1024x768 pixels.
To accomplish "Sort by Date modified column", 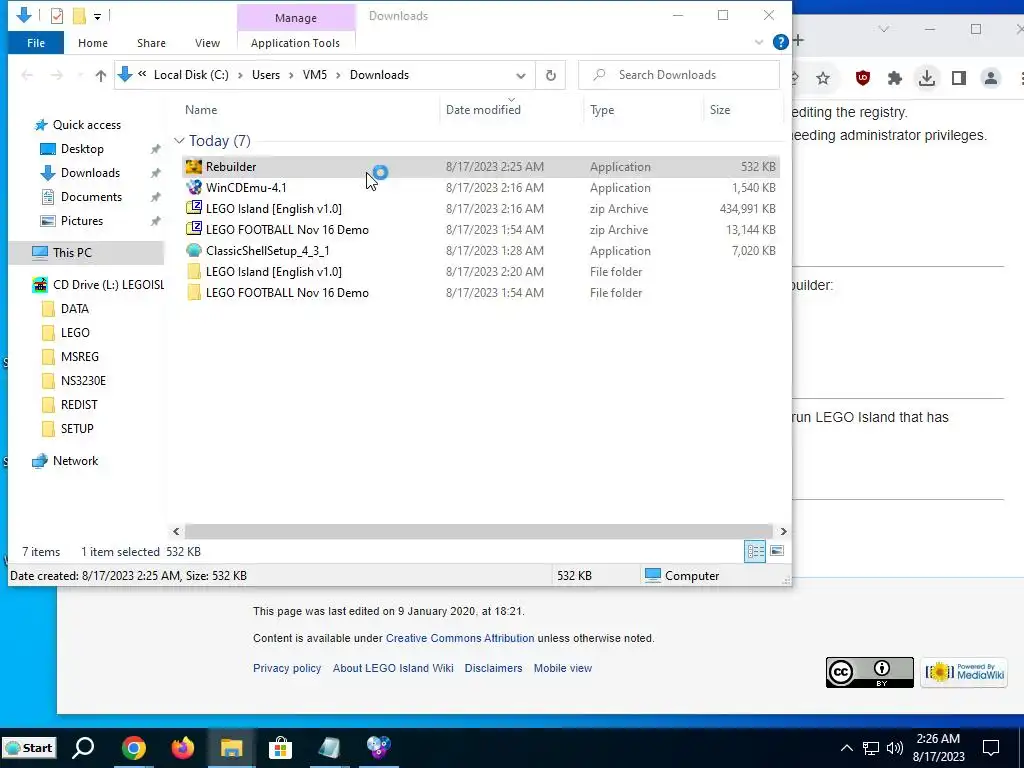I will pos(483,110).
